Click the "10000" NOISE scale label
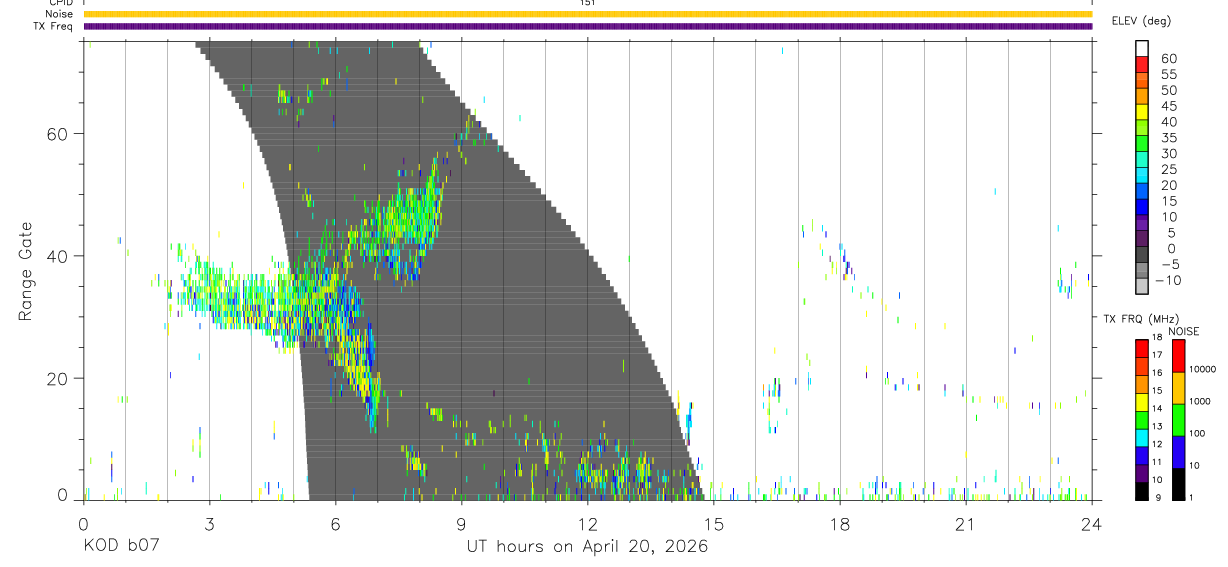The height and width of the screenshot is (567, 1228). tap(1201, 370)
